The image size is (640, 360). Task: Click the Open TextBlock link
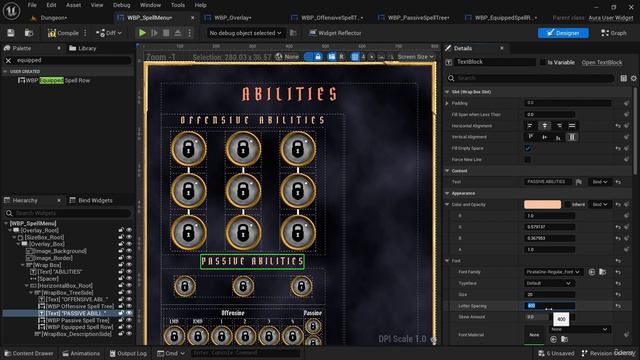point(602,62)
